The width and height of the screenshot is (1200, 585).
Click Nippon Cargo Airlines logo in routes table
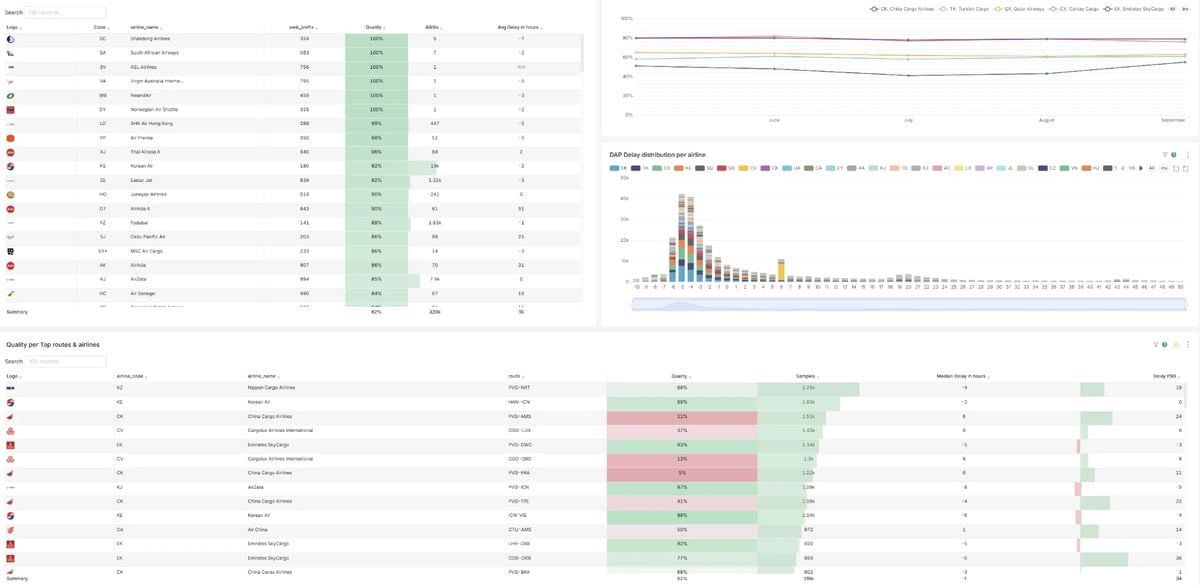pyautogui.click(x=10, y=387)
